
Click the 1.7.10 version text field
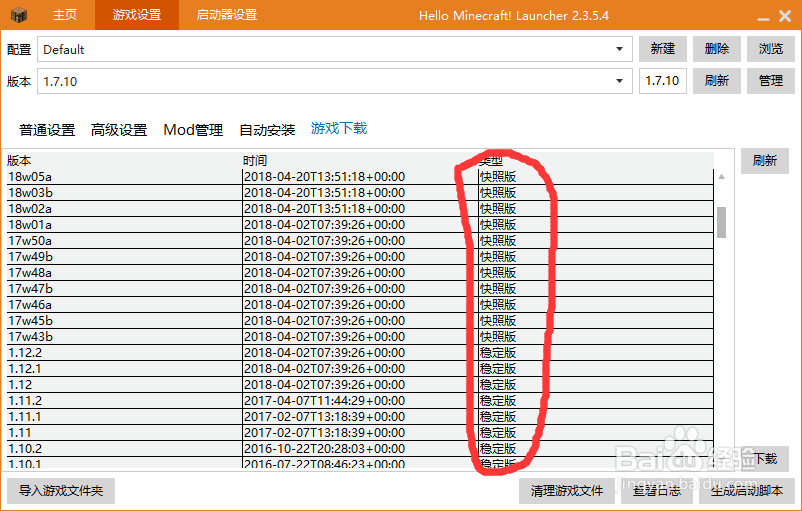pos(662,81)
